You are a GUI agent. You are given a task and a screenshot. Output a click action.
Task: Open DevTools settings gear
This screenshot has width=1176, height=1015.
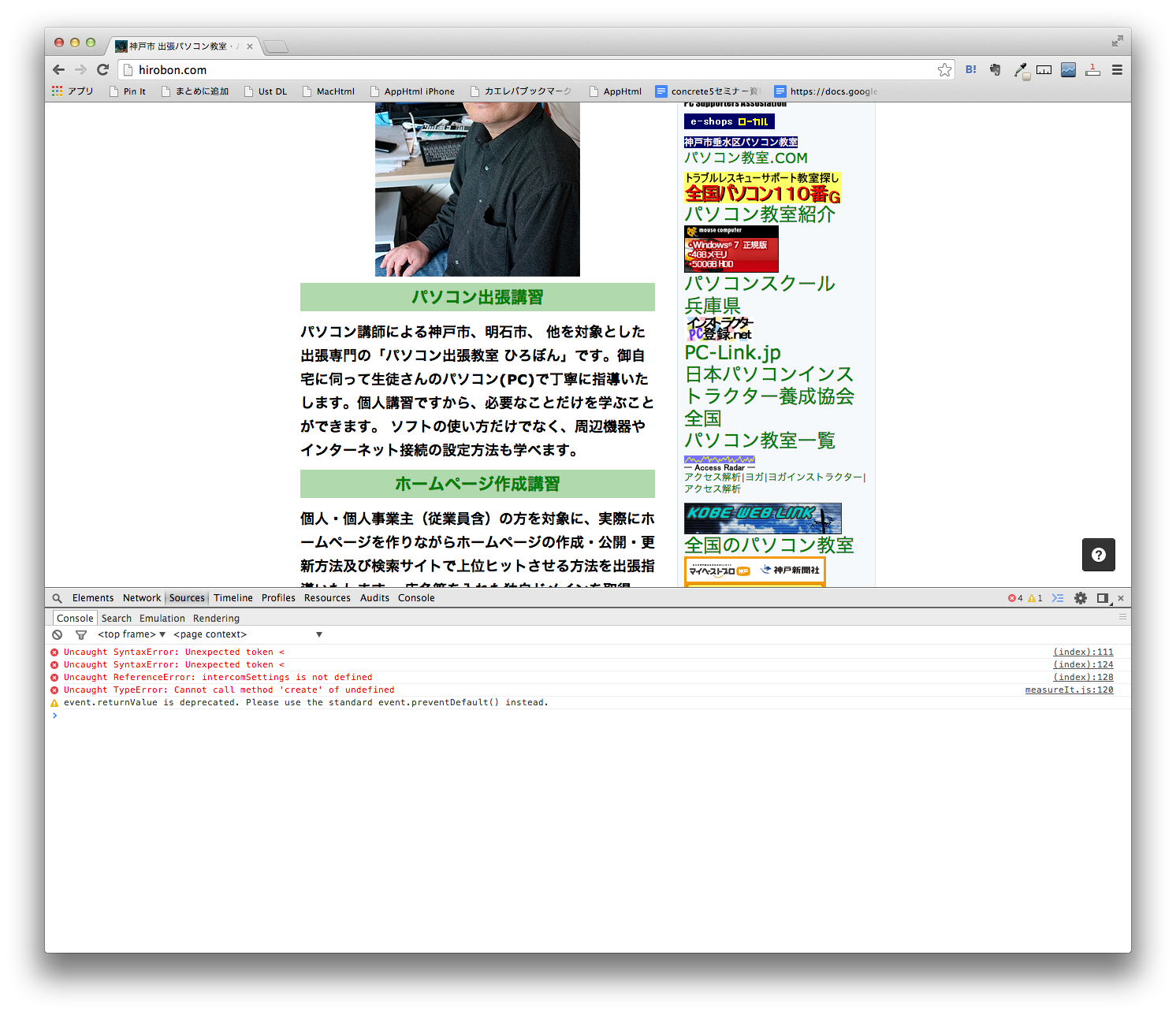point(1081,598)
